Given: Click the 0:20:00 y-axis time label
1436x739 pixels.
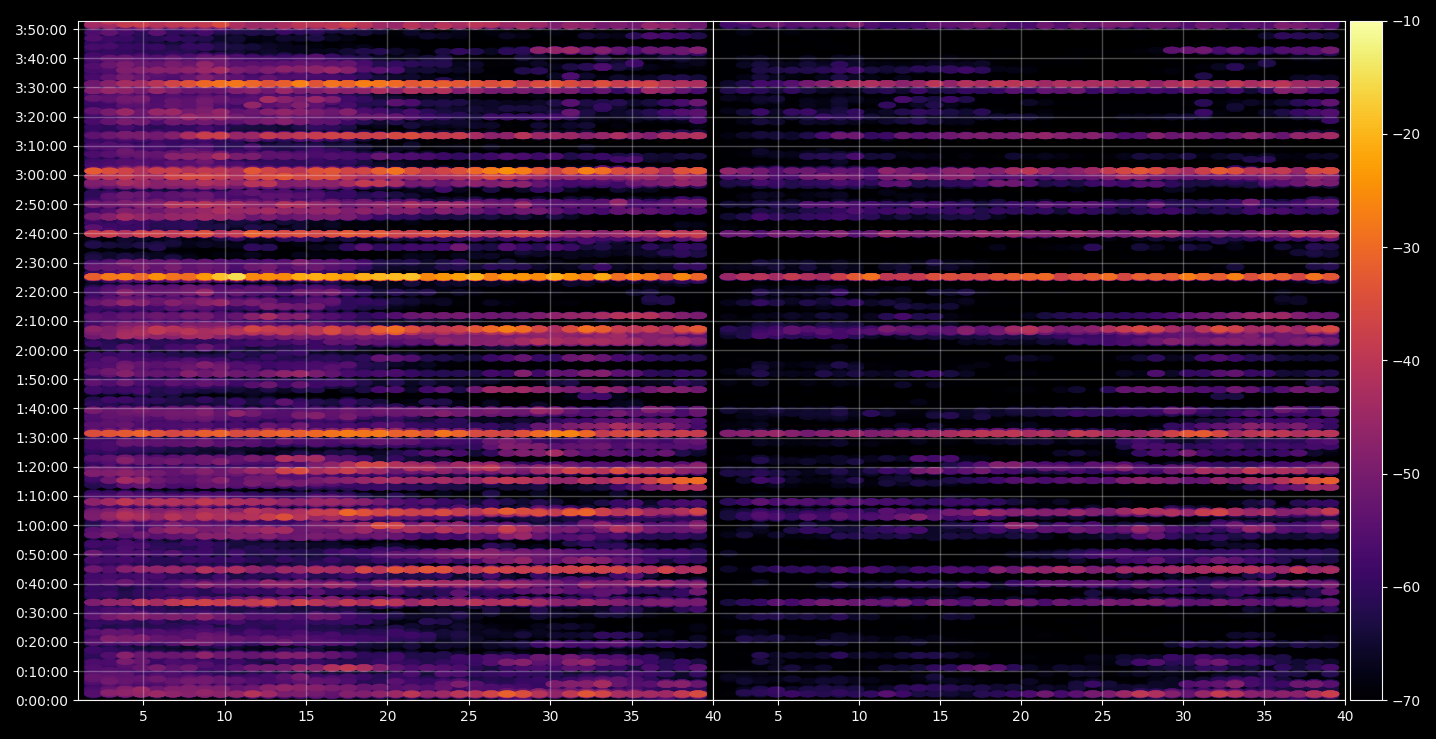Looking at the screenshot, I should (42, 643).
